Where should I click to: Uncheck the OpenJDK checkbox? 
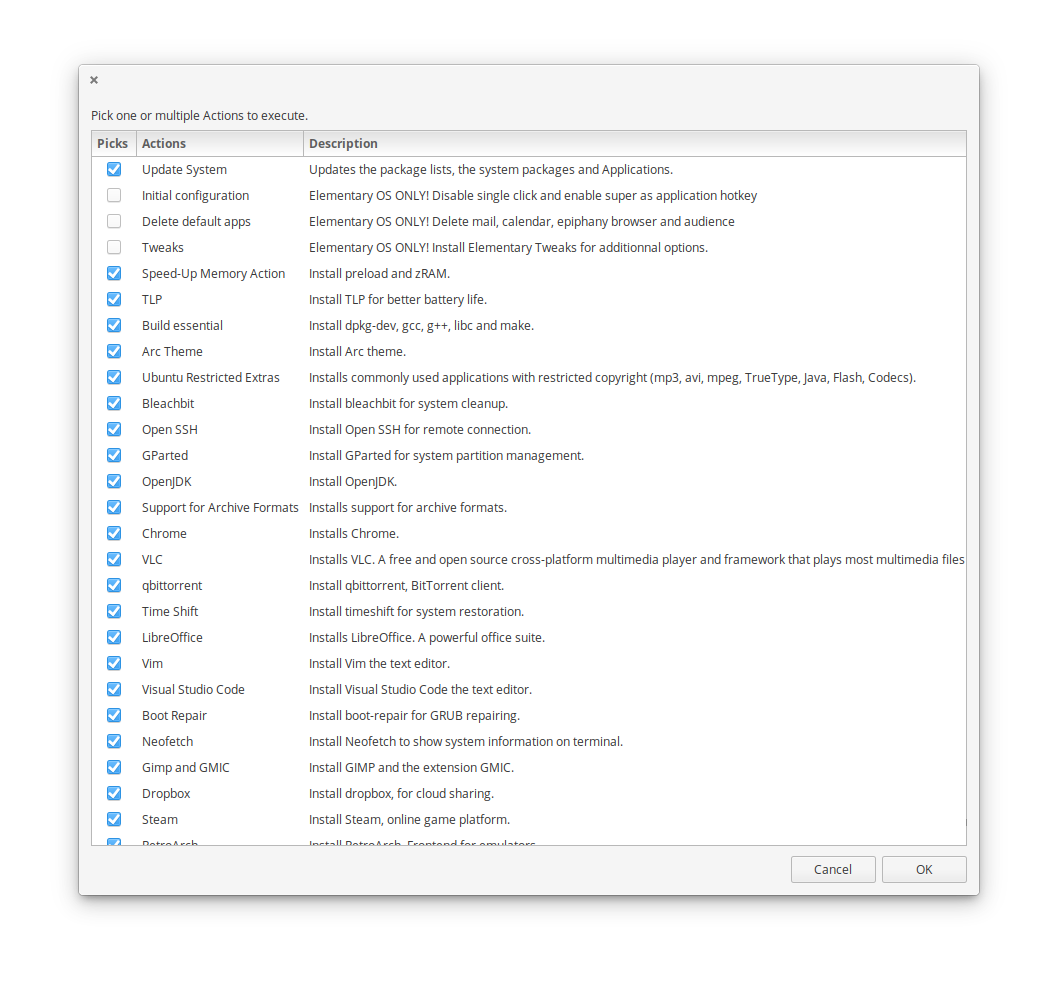coord(114,481)
